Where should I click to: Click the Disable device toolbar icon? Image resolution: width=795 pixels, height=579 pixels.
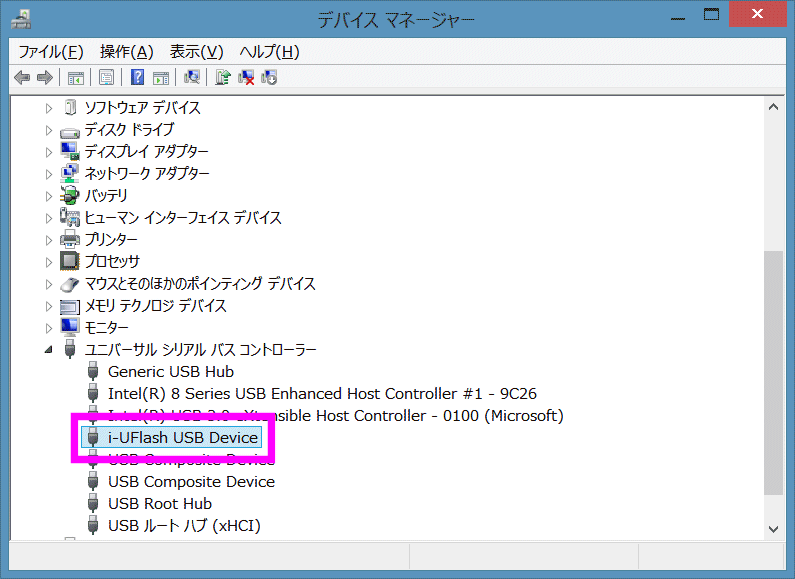[268, 77]
